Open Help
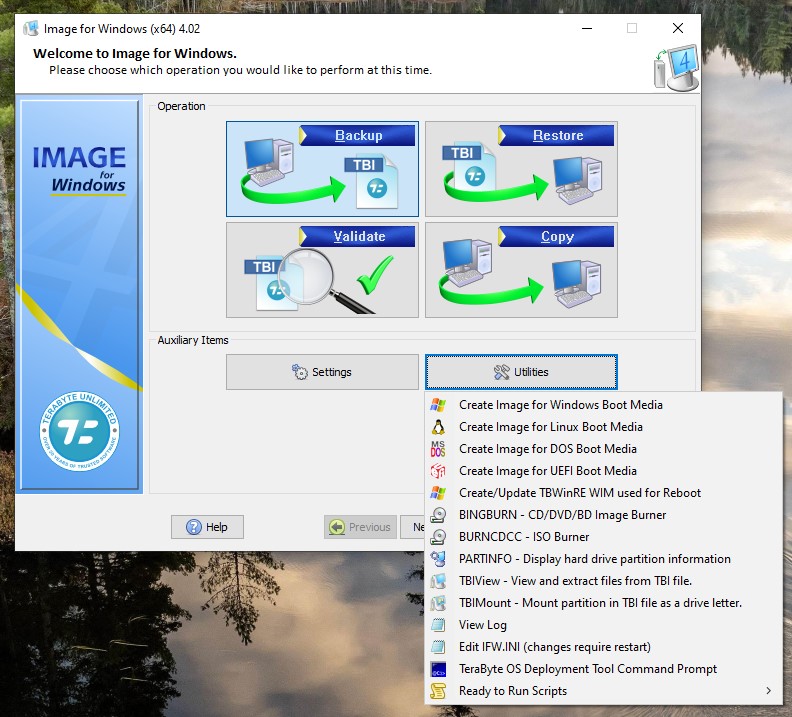 (x=207, y=527)
